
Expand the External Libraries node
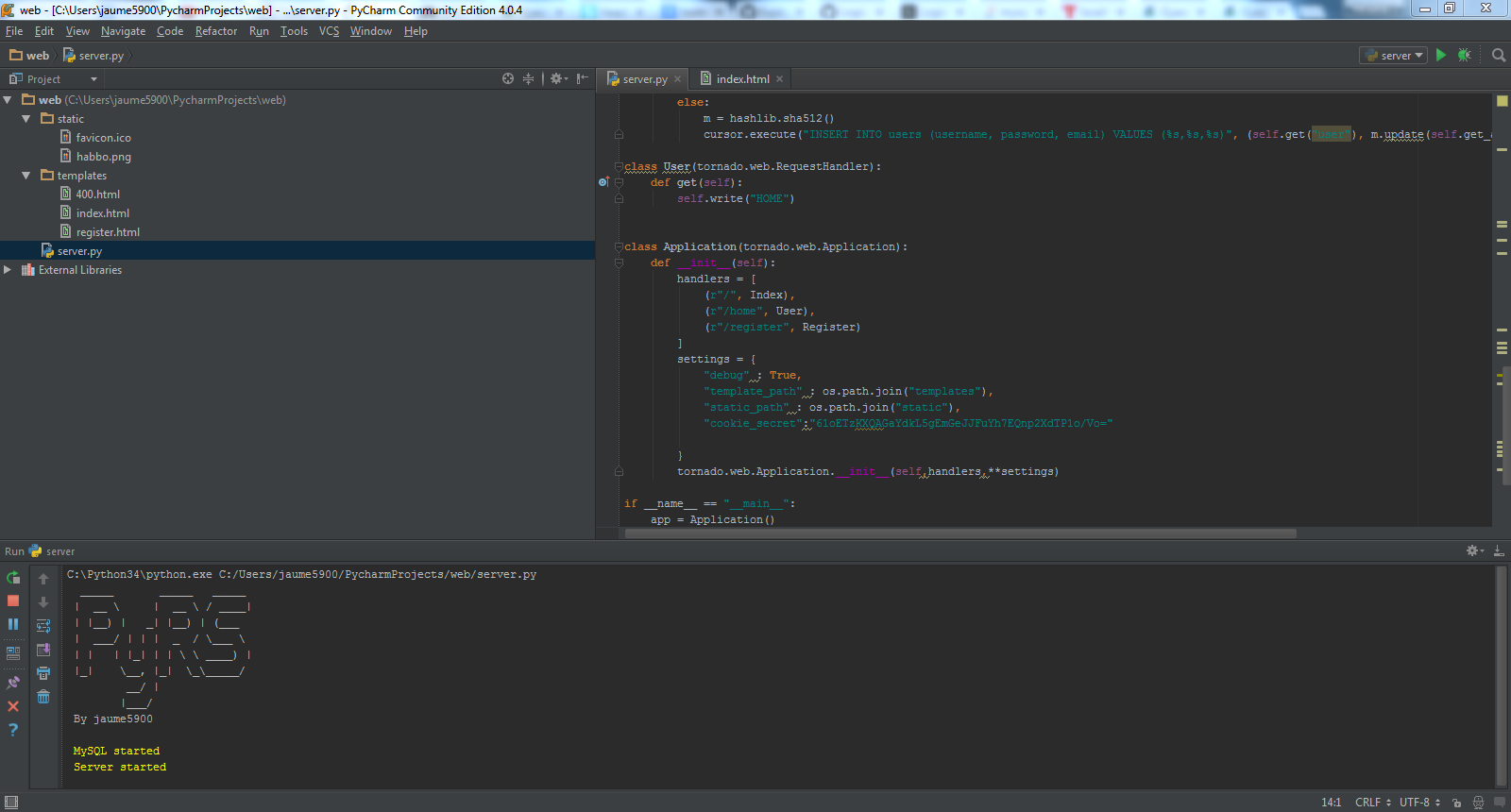tap(8, 270)
